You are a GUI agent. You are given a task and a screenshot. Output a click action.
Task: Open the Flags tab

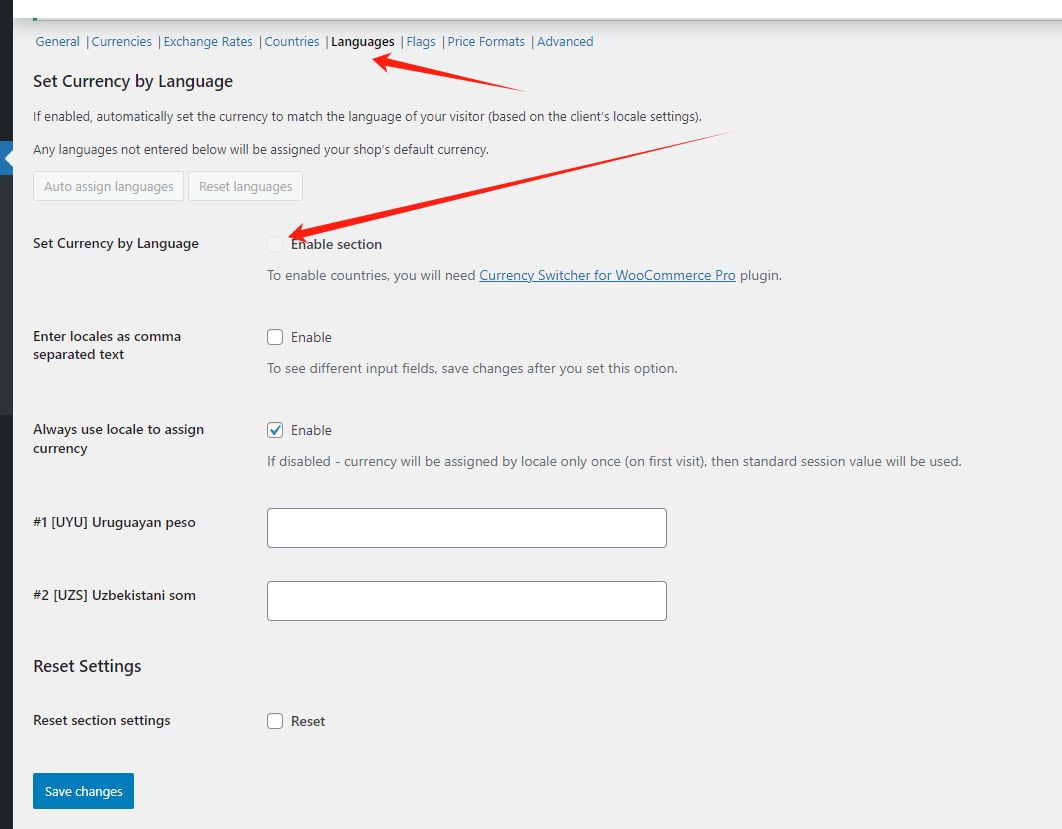click(x=421, y=42)
